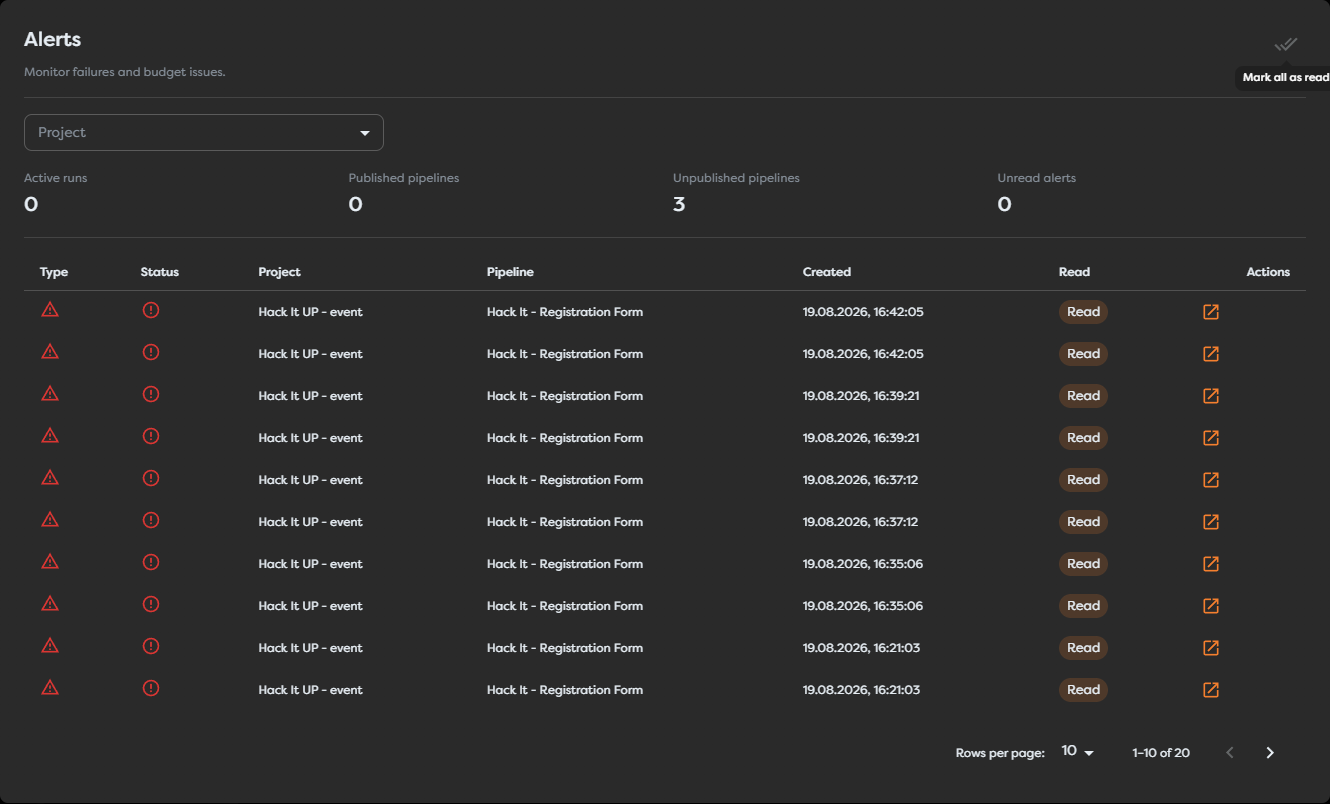Viewport: 1330px width, 804px height.
Task: Click the Type column header
Action: [x=54, y=272]
